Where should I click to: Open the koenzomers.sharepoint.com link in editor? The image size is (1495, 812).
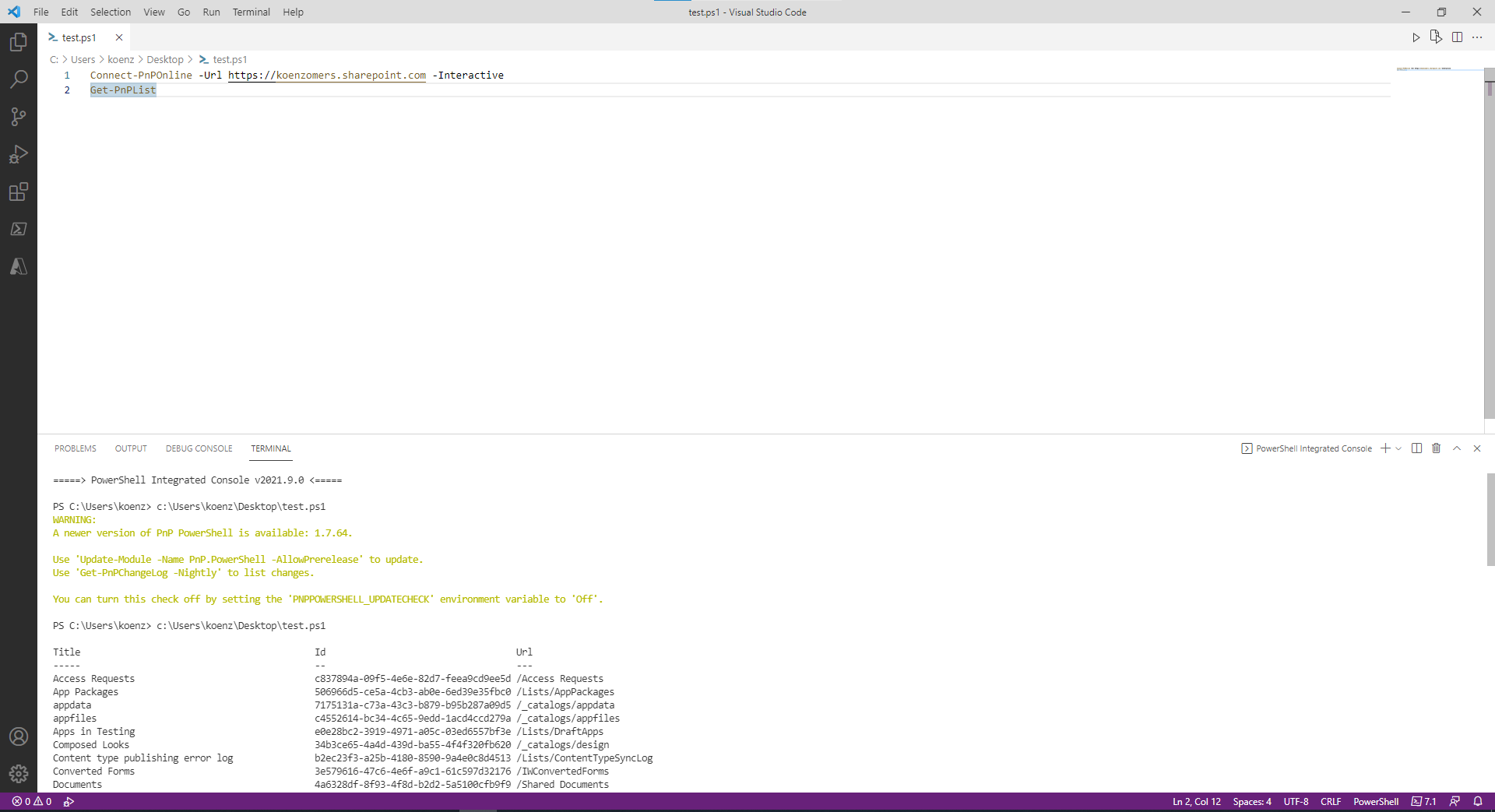[x=327, y=76]
